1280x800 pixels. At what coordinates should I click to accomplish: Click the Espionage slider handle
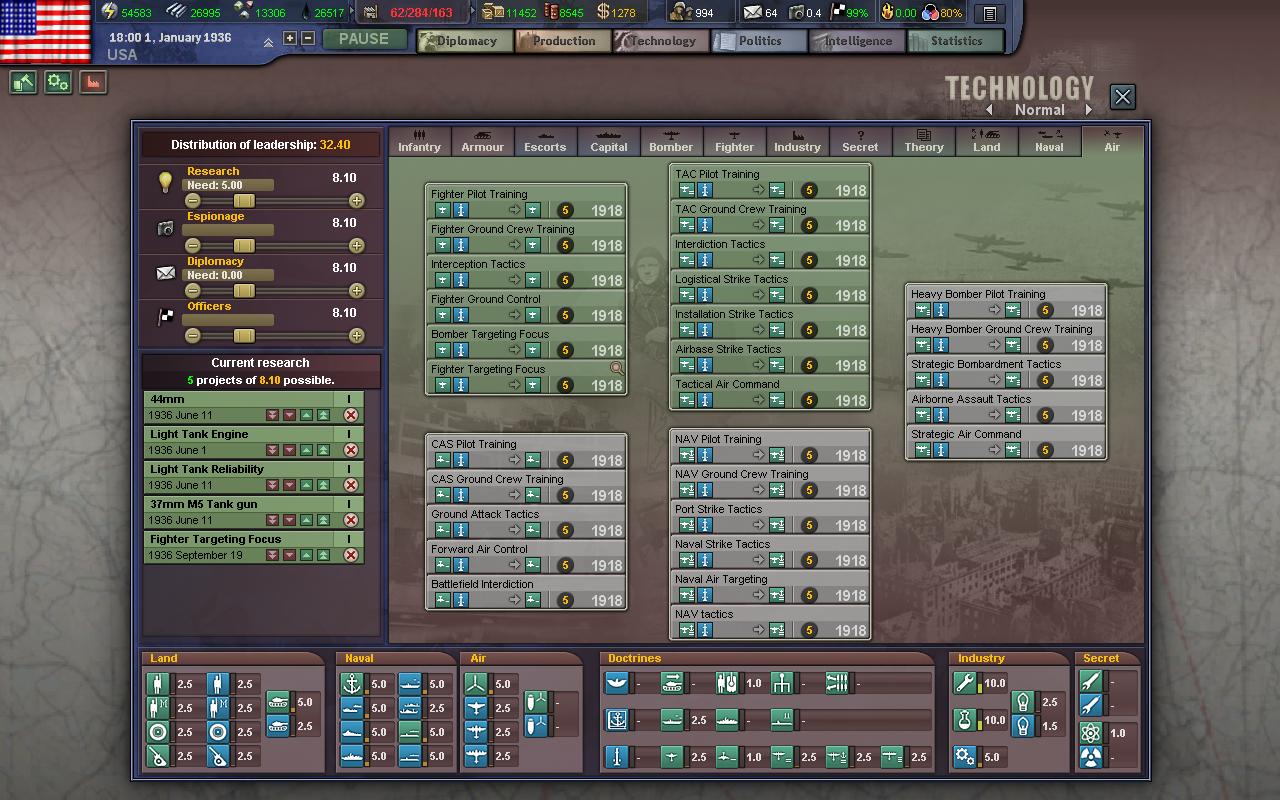click(244, 246)
